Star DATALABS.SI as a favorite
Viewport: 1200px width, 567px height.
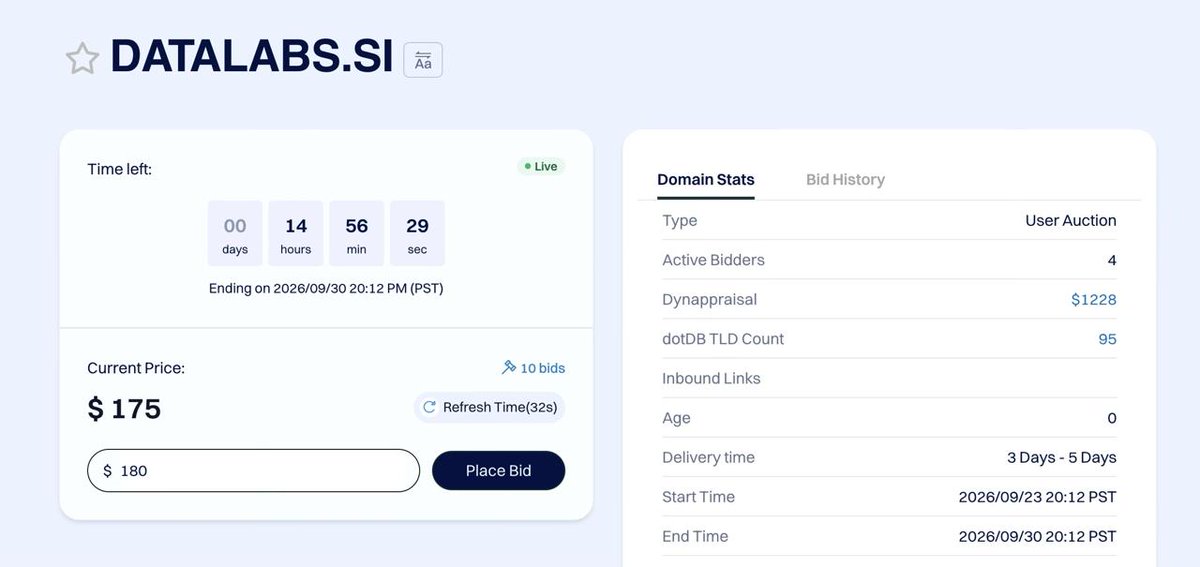point(82,59)
